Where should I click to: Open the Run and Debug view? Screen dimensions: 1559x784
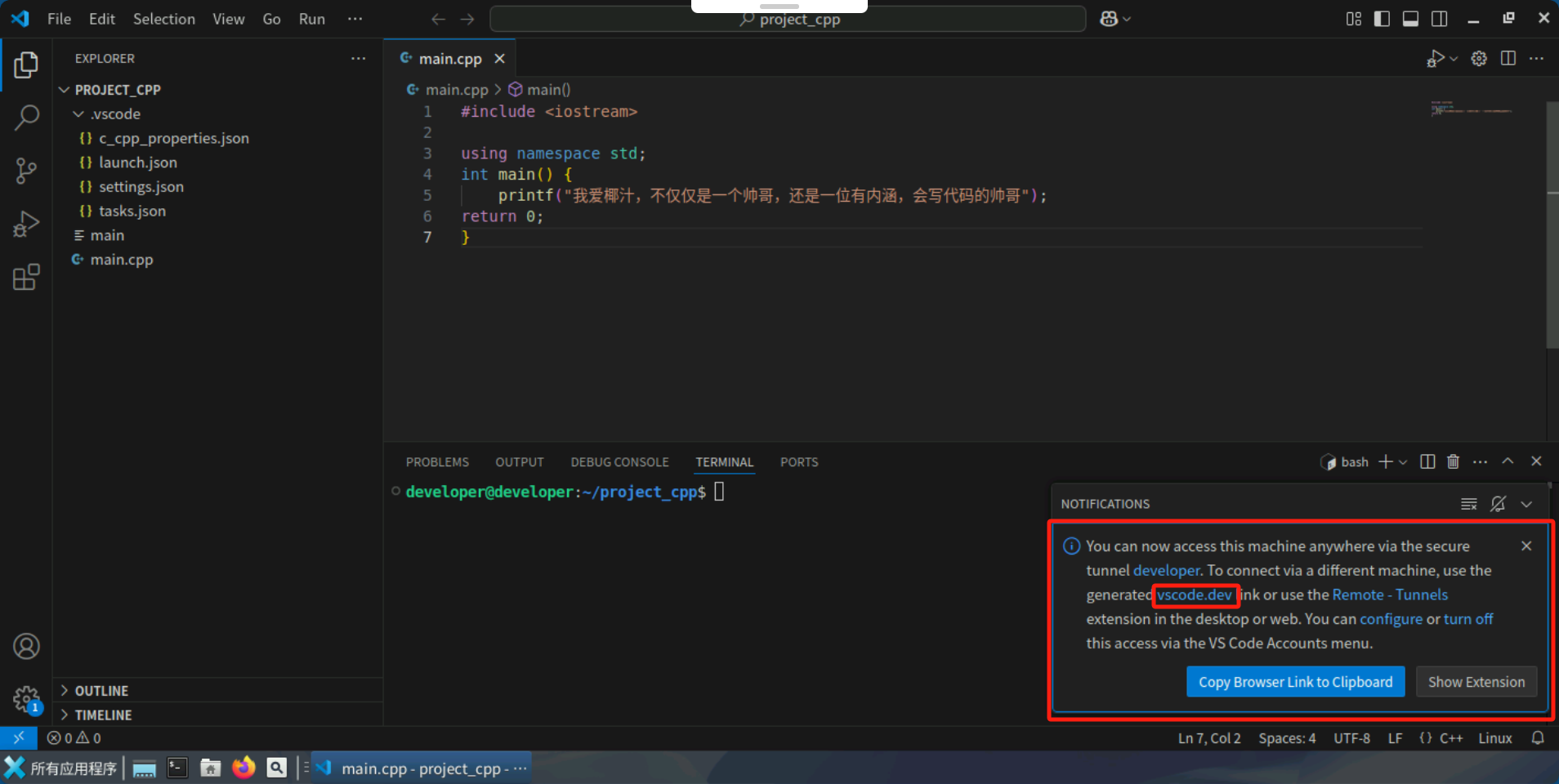tap(27, 223)
